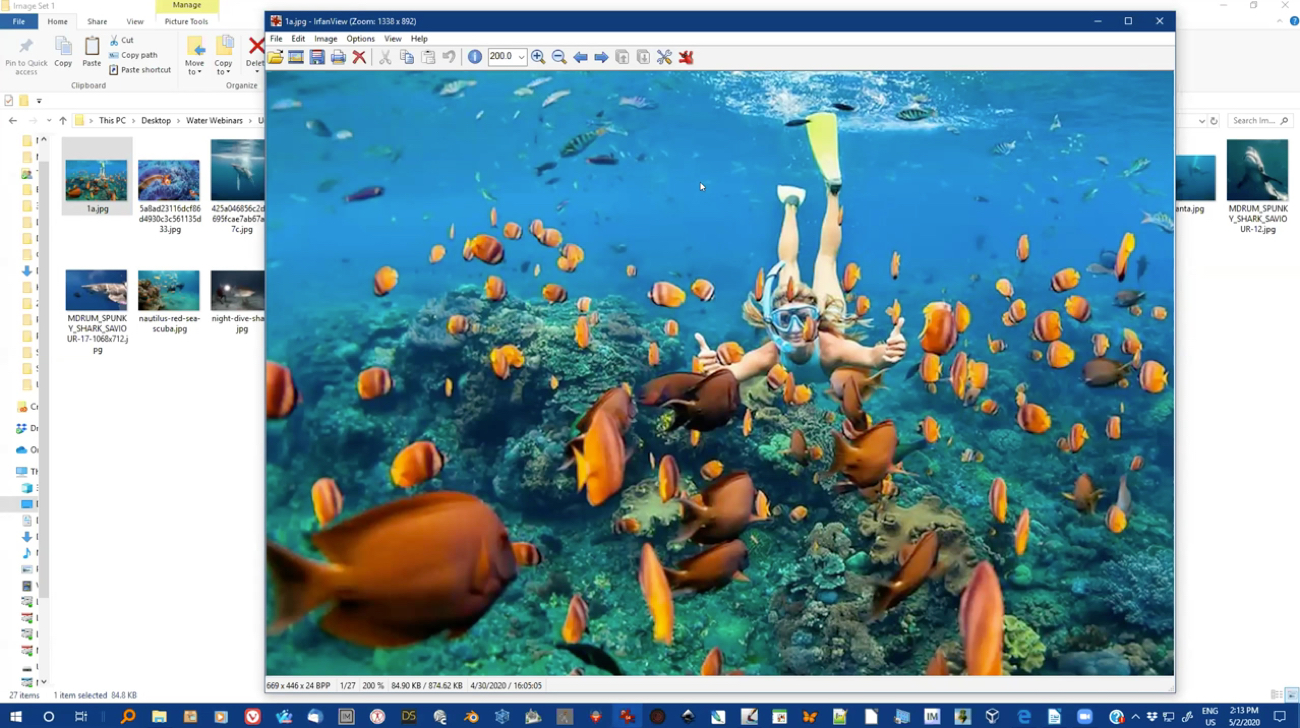Click the Explorer search images field

click(x=1259, y=121)
